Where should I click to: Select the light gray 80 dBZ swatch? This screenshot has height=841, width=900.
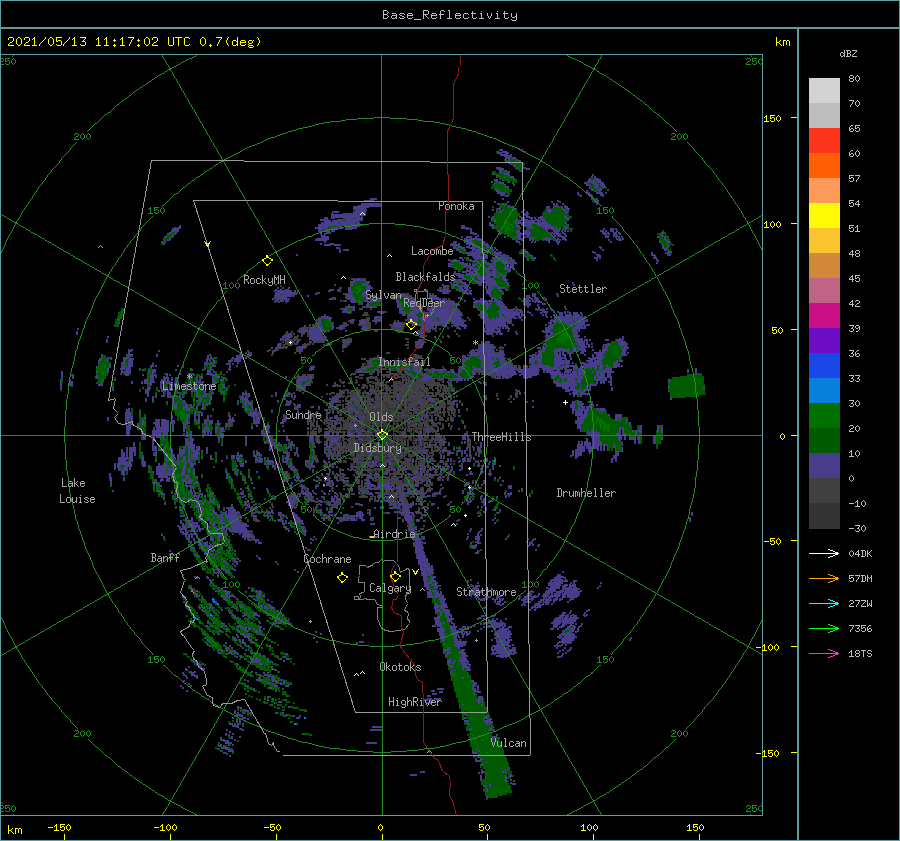coord(824,91)
